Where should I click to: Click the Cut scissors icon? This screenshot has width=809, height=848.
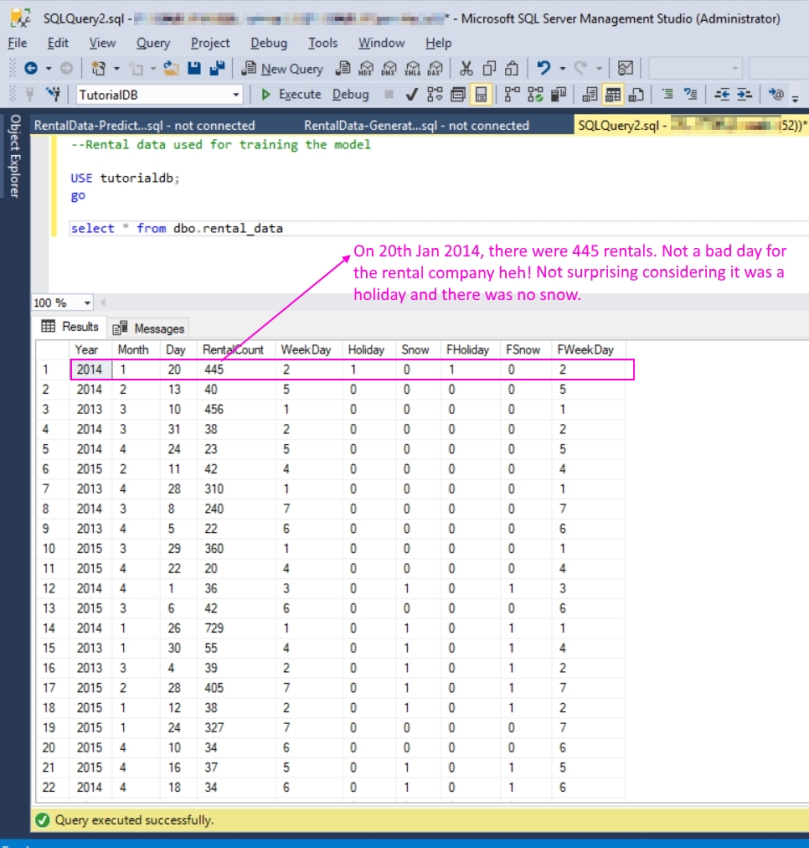click(466, 68)
